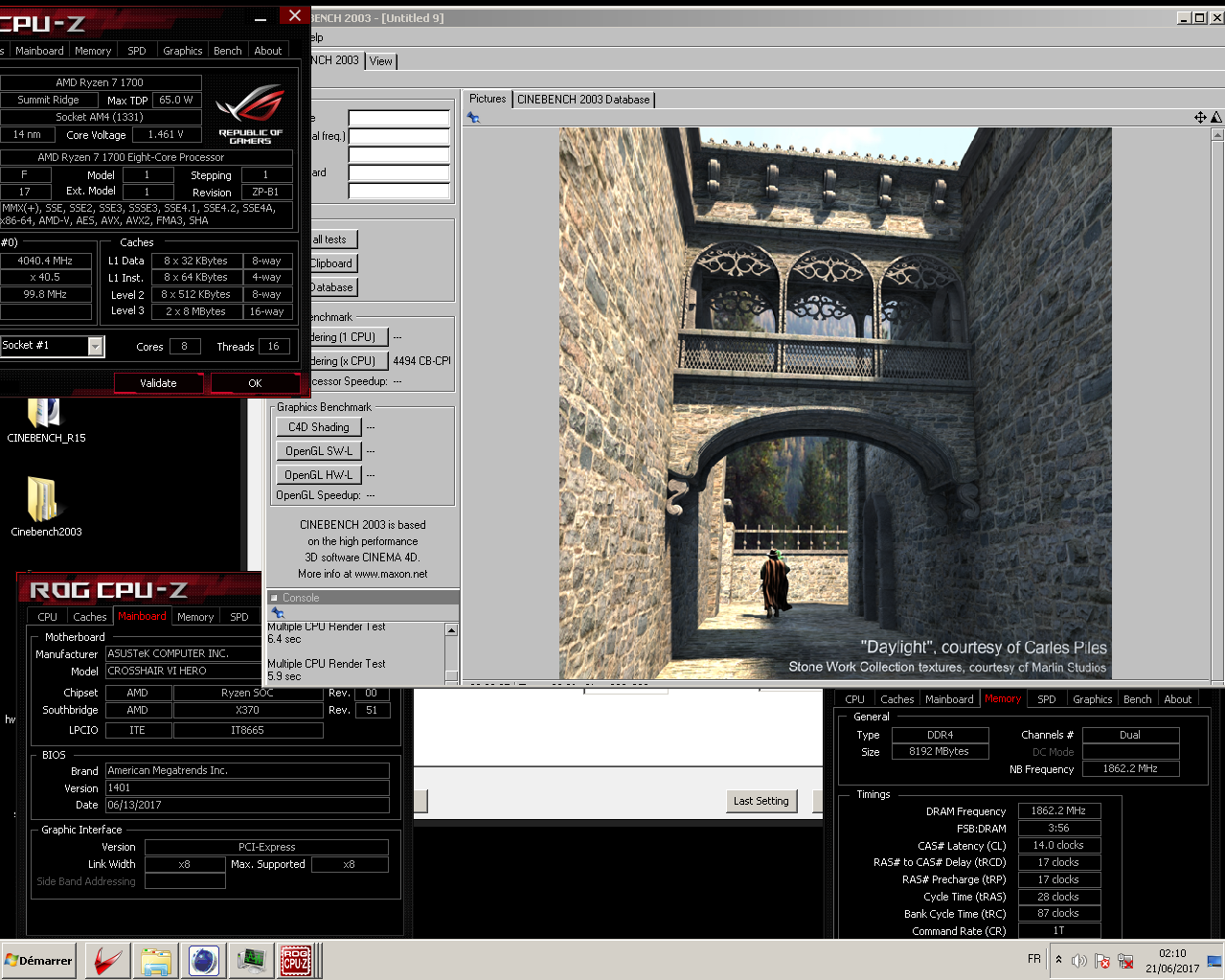This screenshot has height=980, width=1225.
Task: Click the start all tests button
Action: tap(332, 239)
